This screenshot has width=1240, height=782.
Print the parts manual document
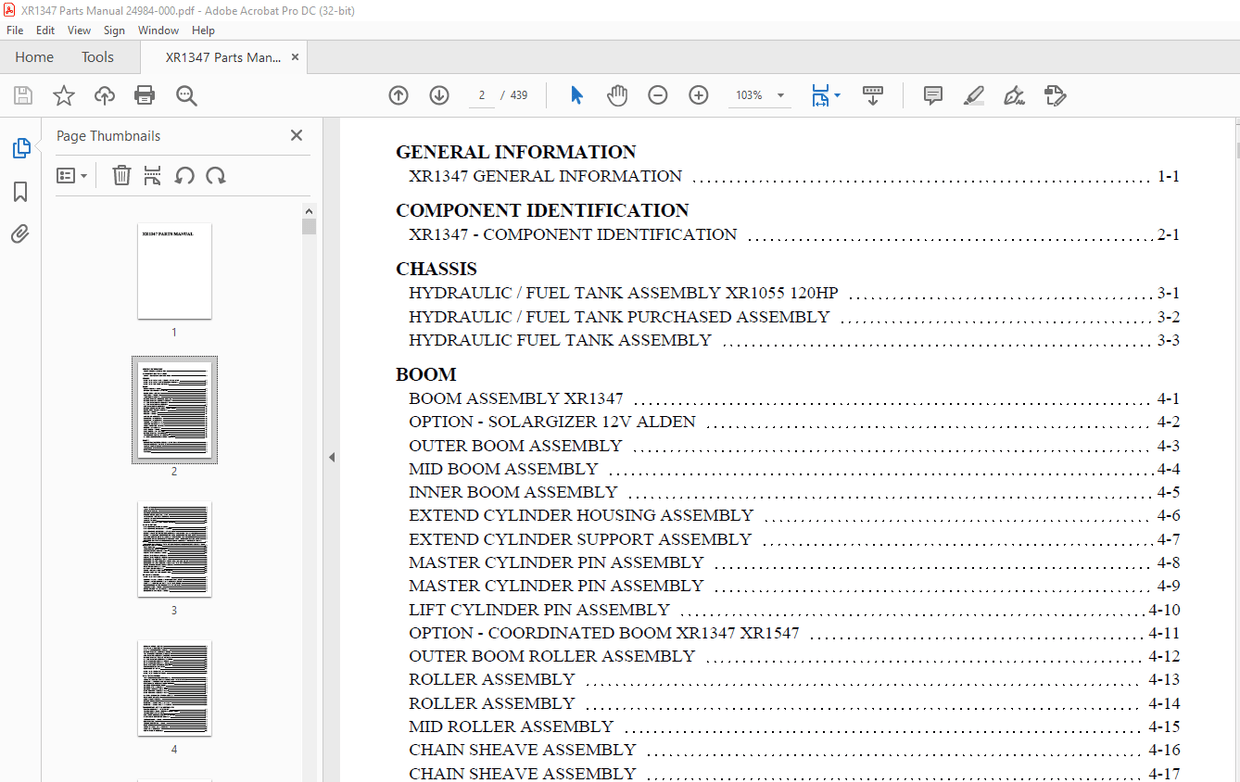tap(144, 95)
